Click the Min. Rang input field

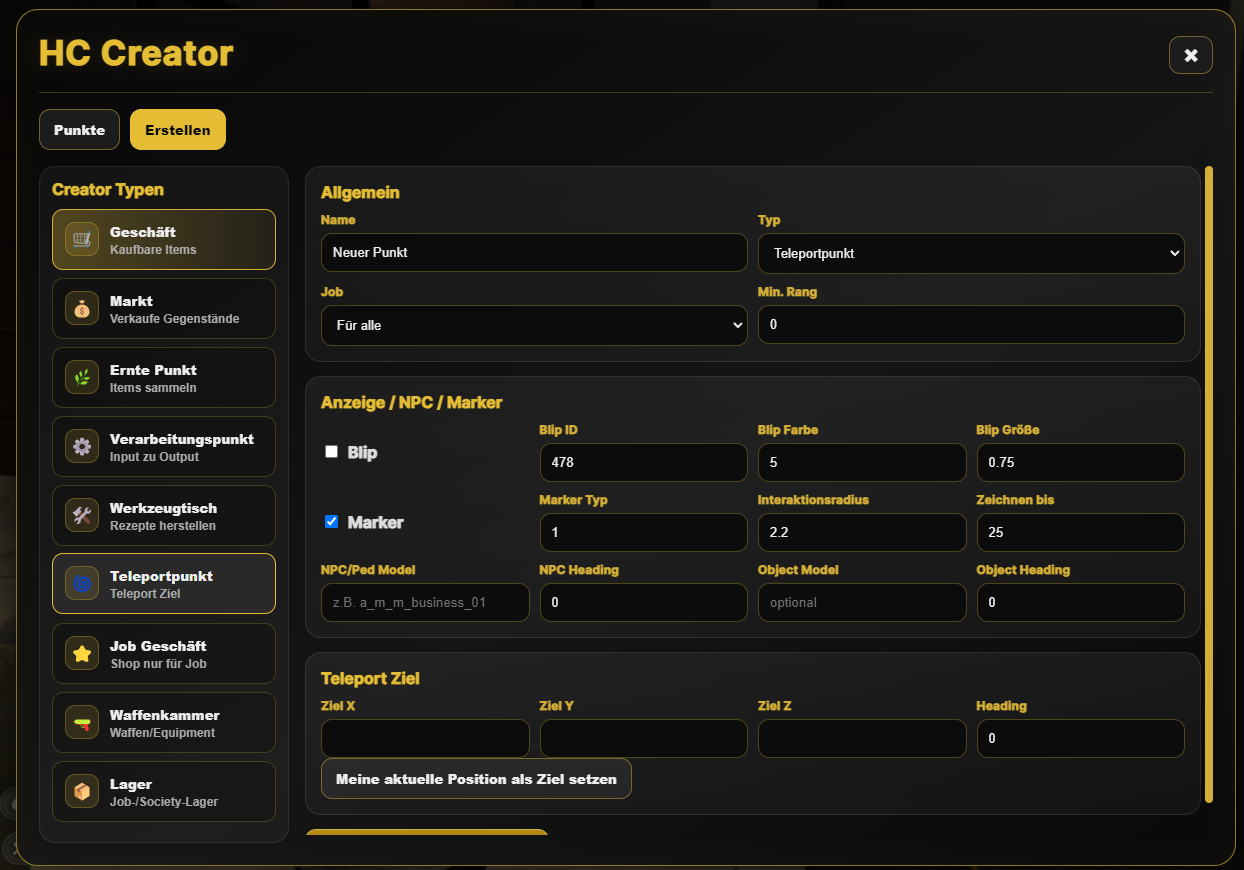click(x=971, y=325)
